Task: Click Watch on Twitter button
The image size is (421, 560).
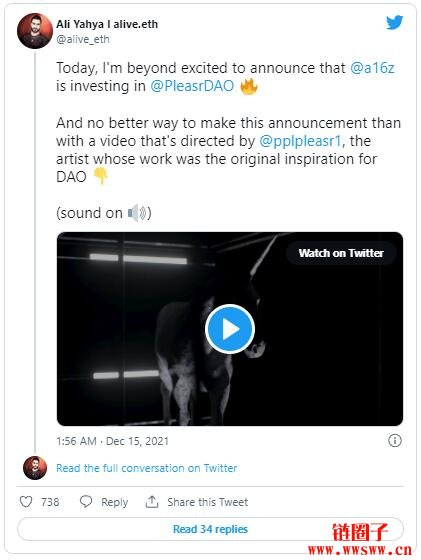Action: point(341,253)
